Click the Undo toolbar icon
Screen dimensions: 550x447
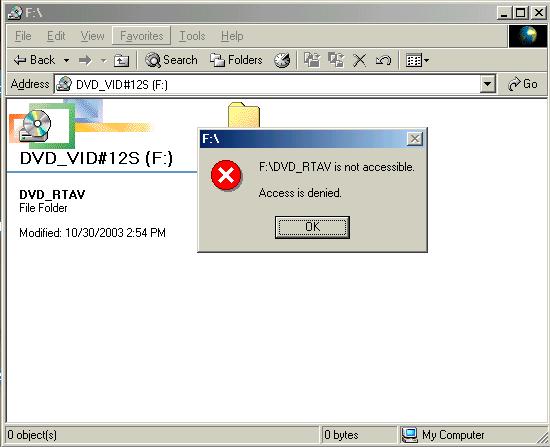tap(383, 60)
